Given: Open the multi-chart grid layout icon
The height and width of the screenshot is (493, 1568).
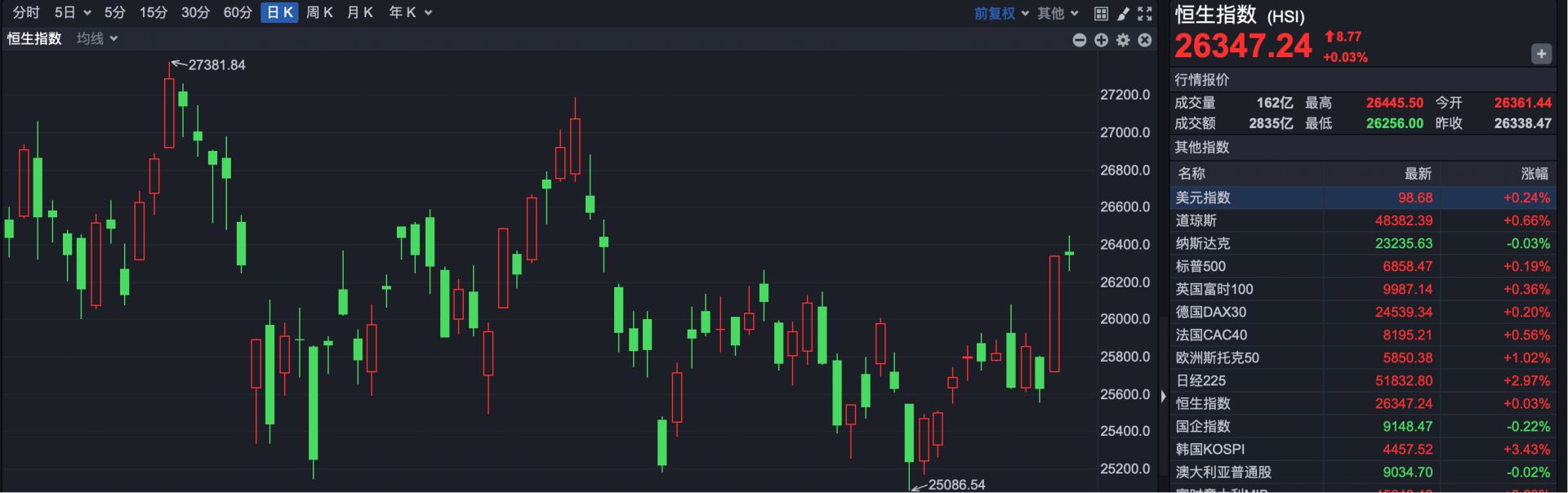Looking at the screenshot, I should [x=1101, y=13].
